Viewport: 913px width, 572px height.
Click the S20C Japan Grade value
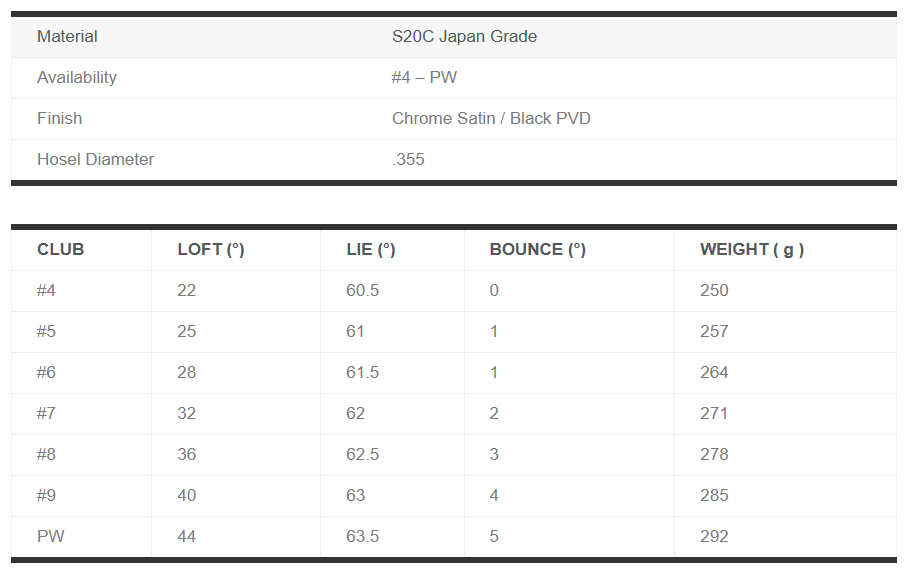coord(464,37)
